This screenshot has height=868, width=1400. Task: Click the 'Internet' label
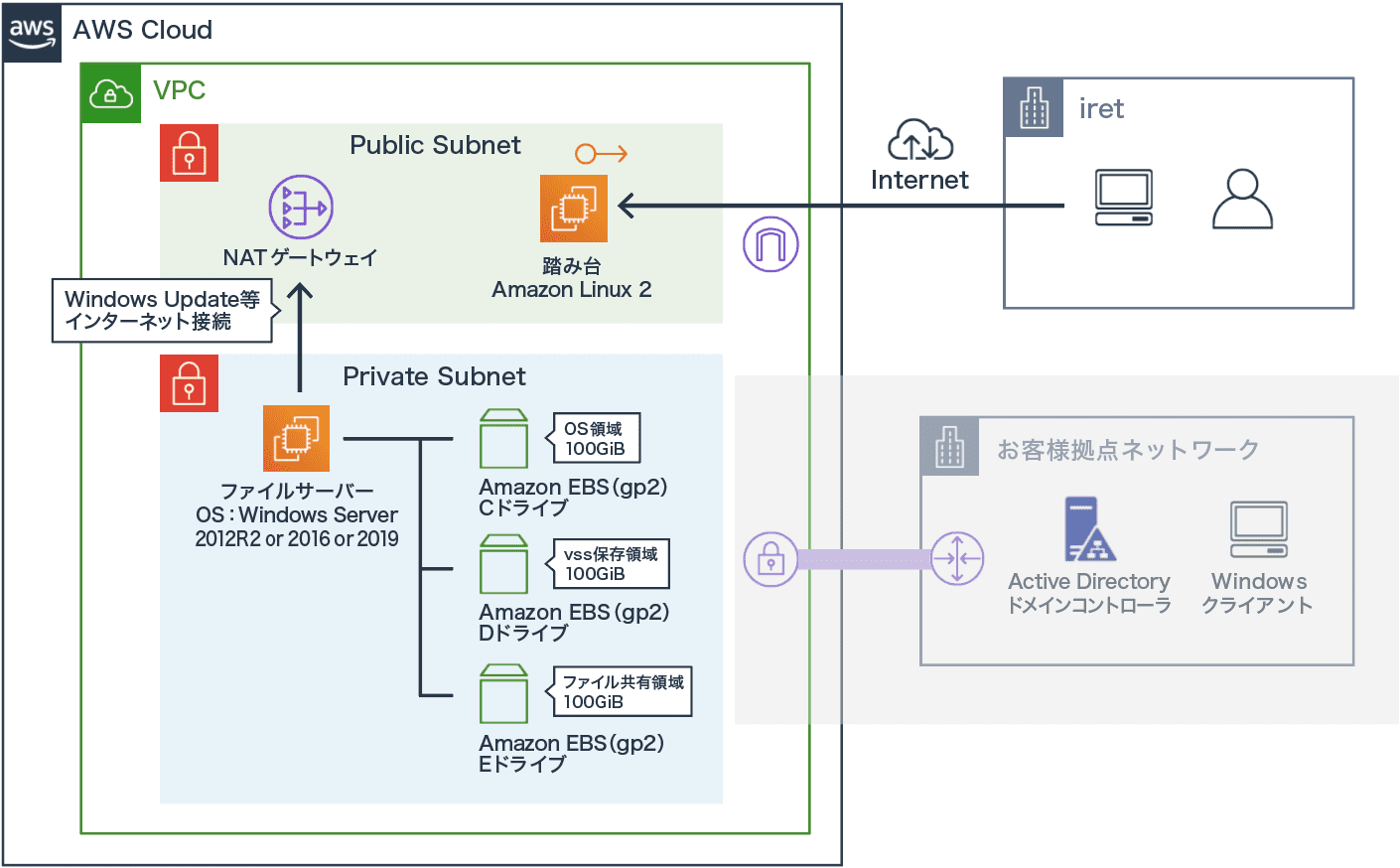click(x=919, y=180)
